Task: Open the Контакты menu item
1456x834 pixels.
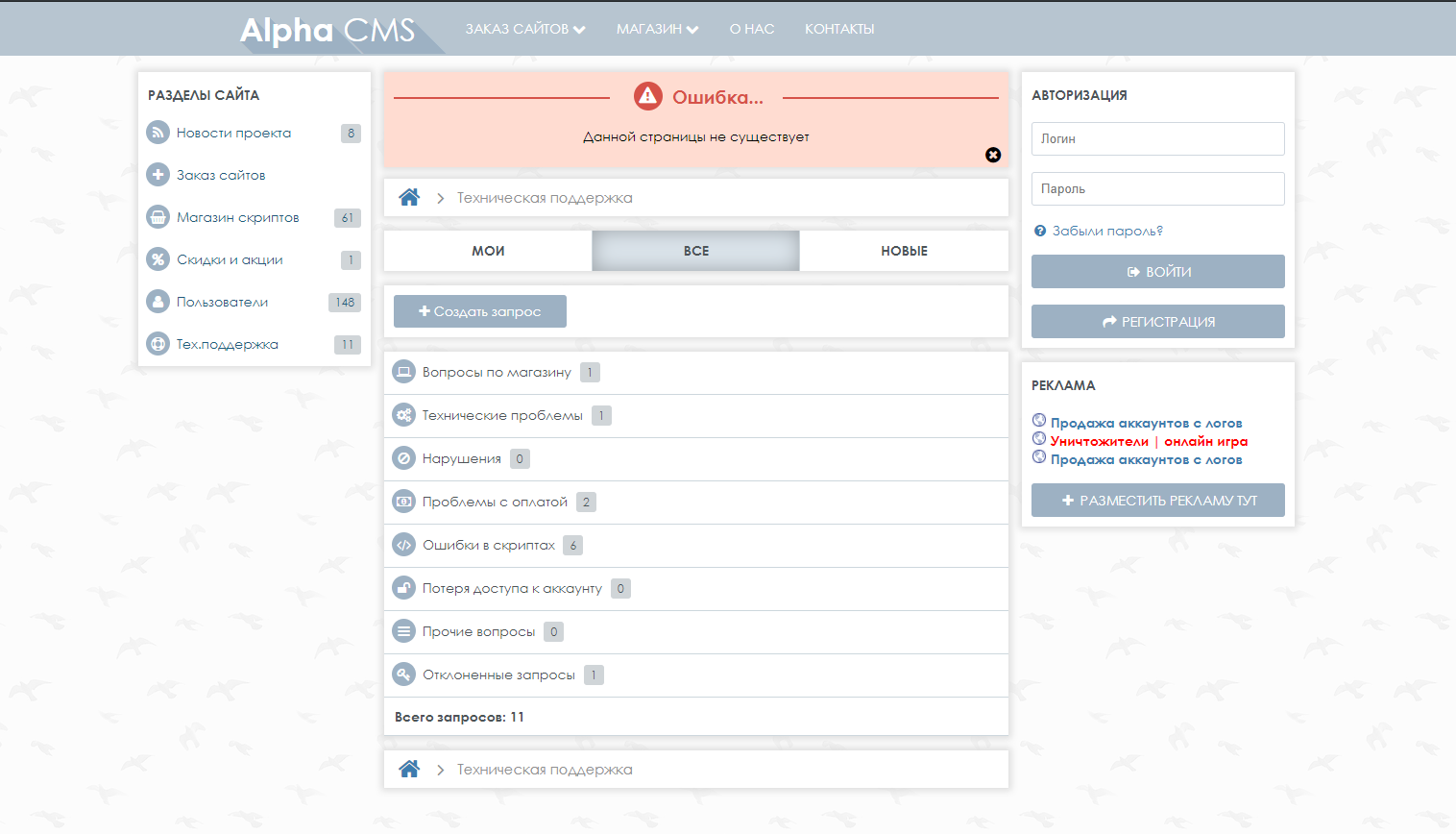Action: 839,29
